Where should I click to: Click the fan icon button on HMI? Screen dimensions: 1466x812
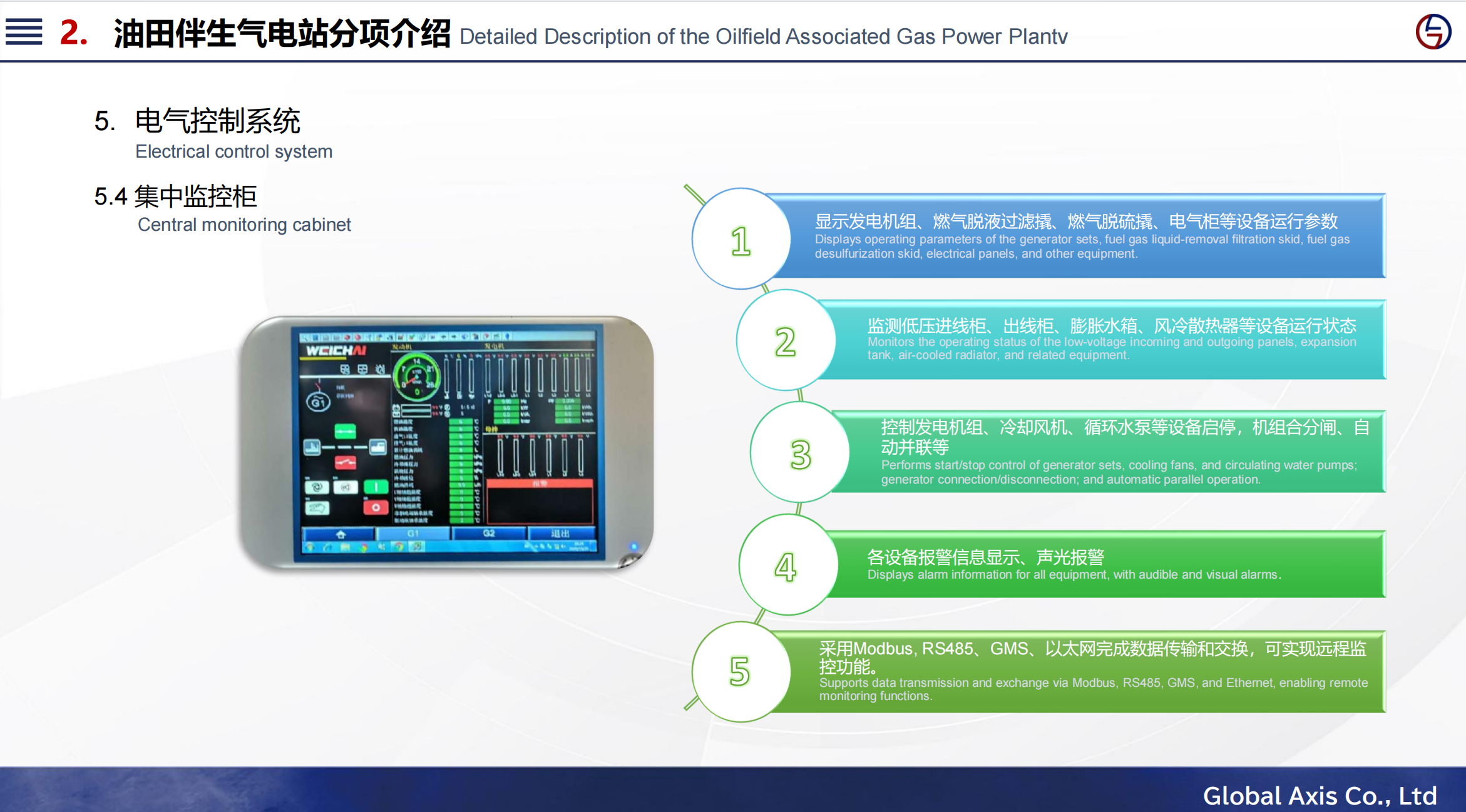coord(317,487)
